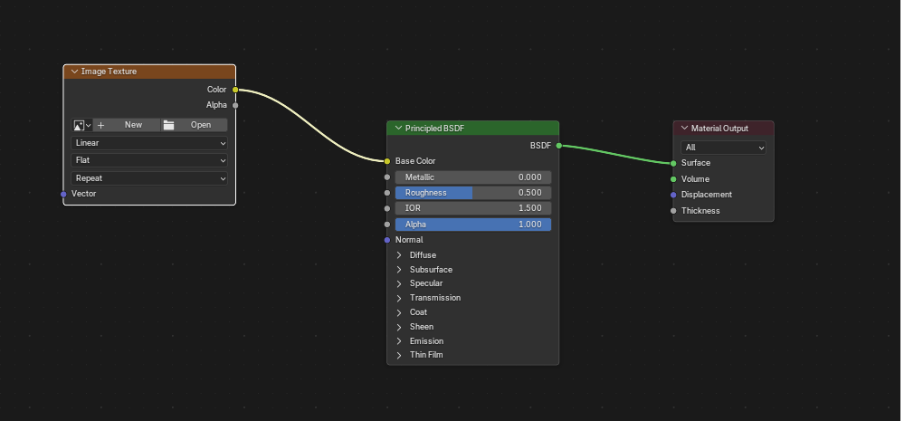Image resolution: width=901 pixels, height=421 pixels.
Task: Click the Displacement input socket
Action: click(x=673, y=195)
